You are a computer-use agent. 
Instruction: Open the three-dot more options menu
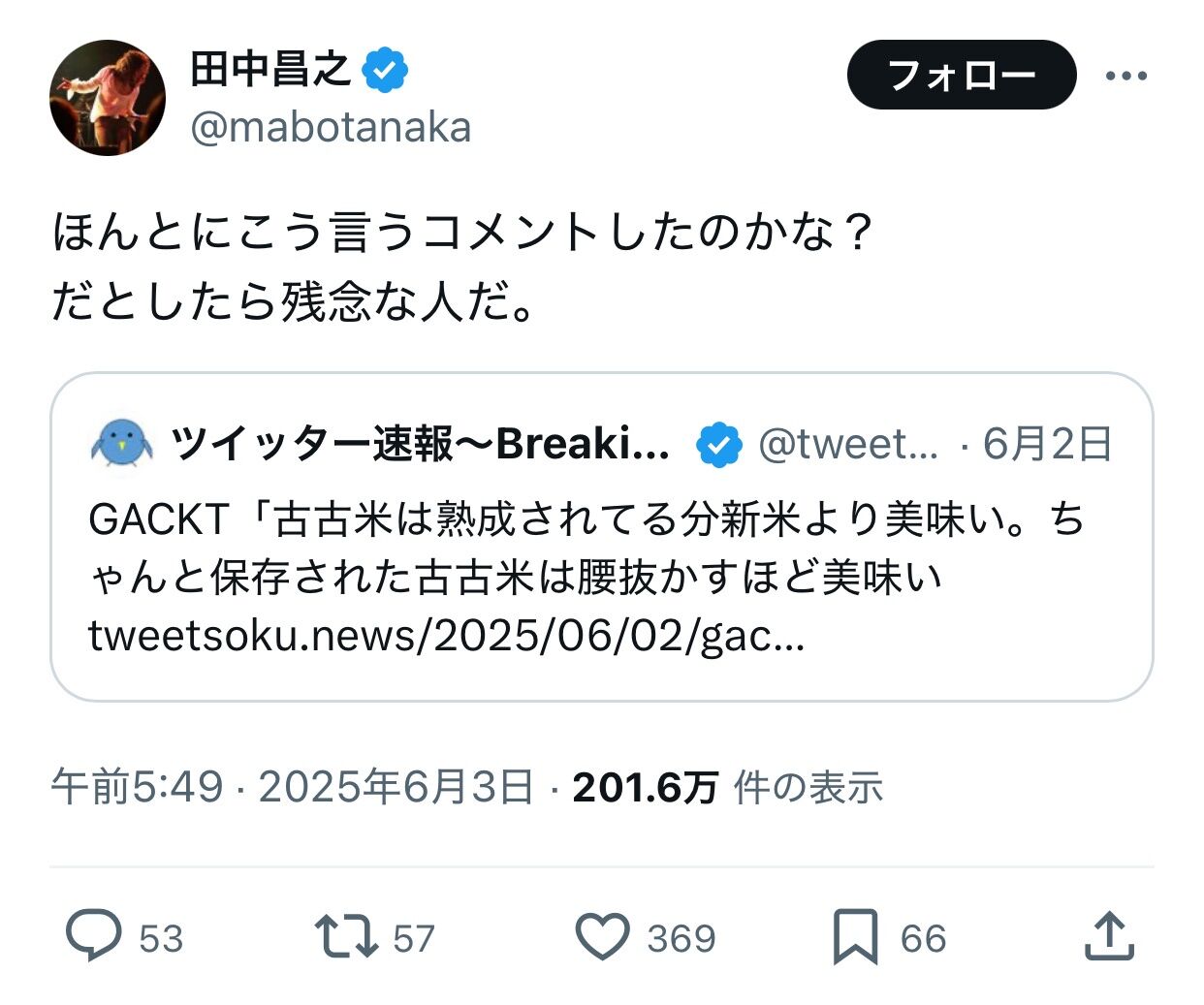[x=1126, y=76]
